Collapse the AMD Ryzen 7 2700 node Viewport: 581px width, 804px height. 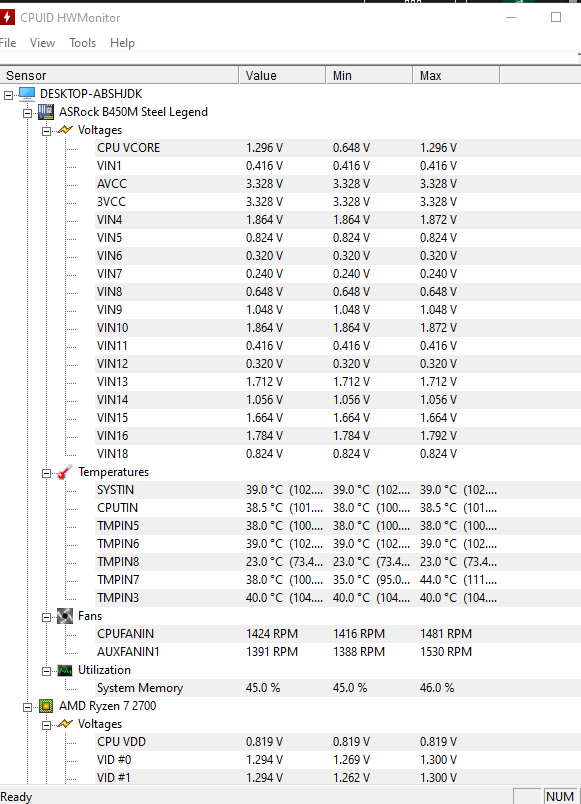pos(27,707)
